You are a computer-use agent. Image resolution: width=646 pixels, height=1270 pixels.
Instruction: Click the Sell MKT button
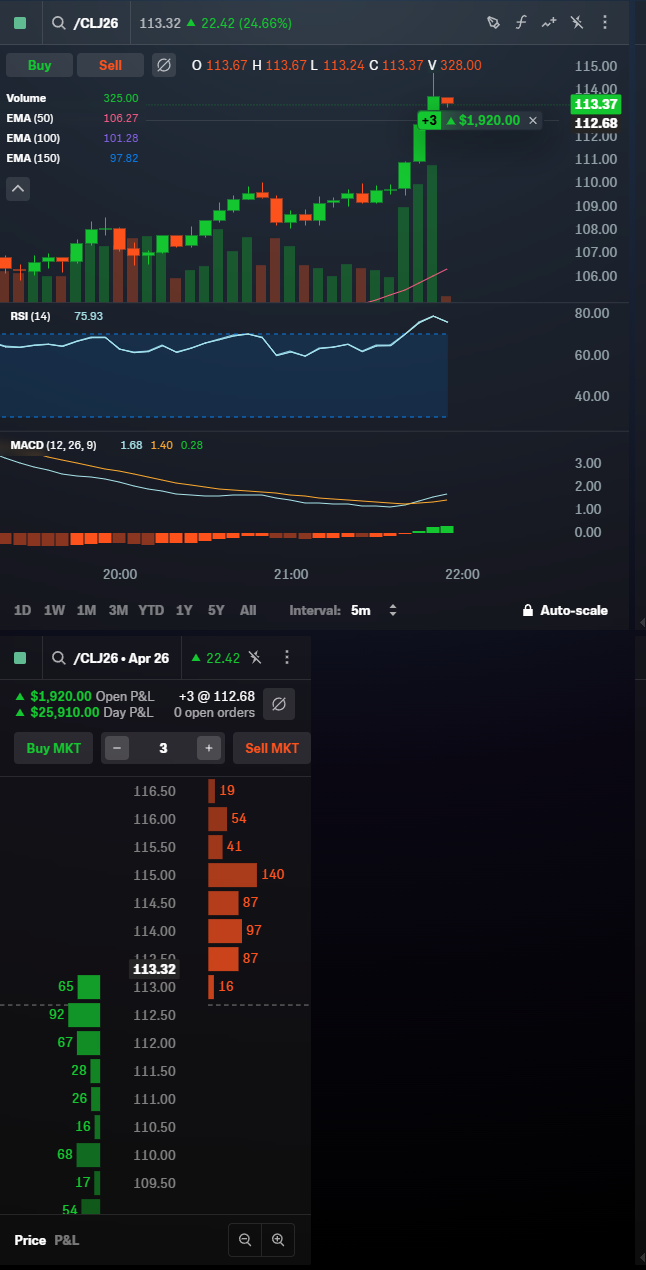pyautogui.click(x=272, y=748)
